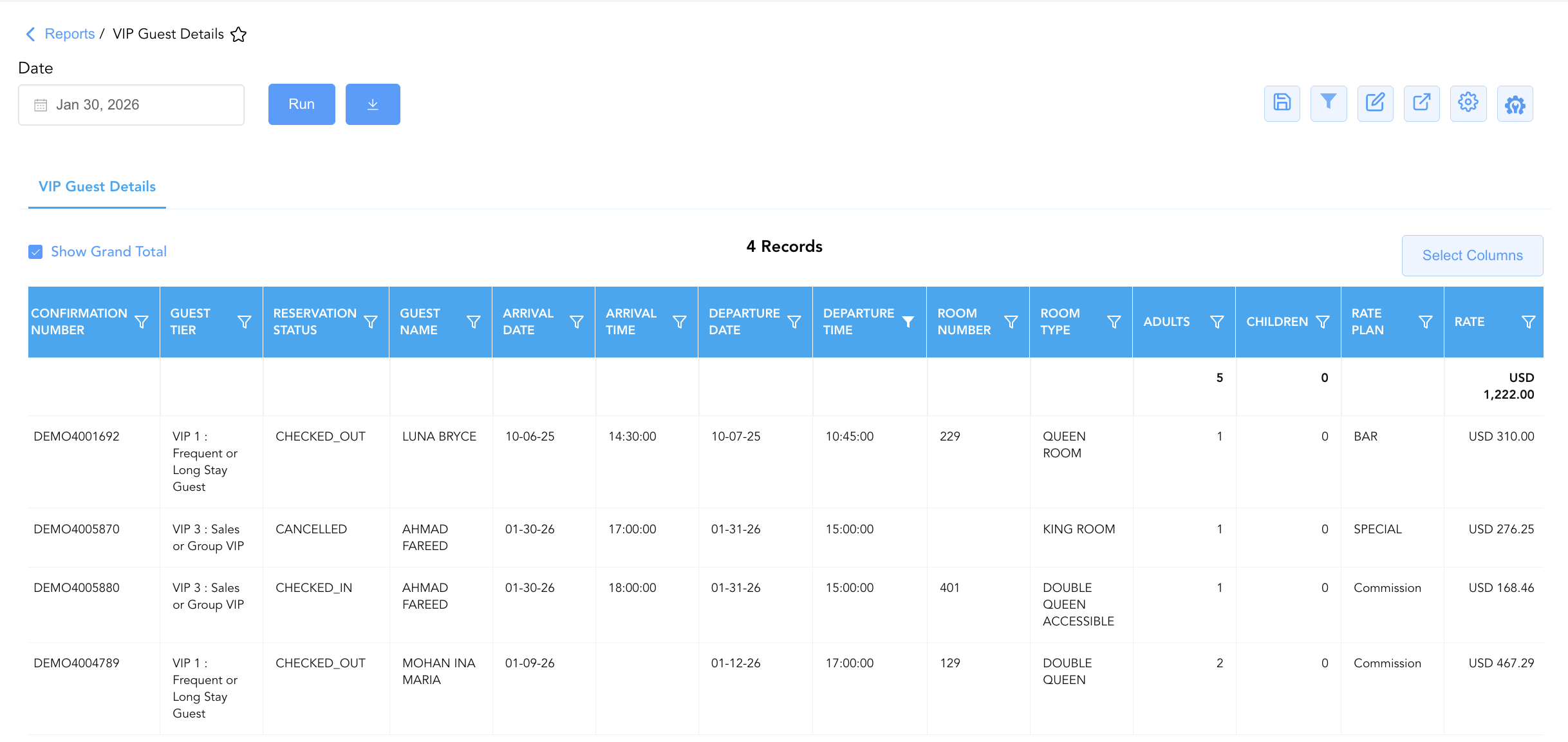Select the VIP Guest Details tab
Viewport: 1568px width, 742px height.
coord(97,187)
